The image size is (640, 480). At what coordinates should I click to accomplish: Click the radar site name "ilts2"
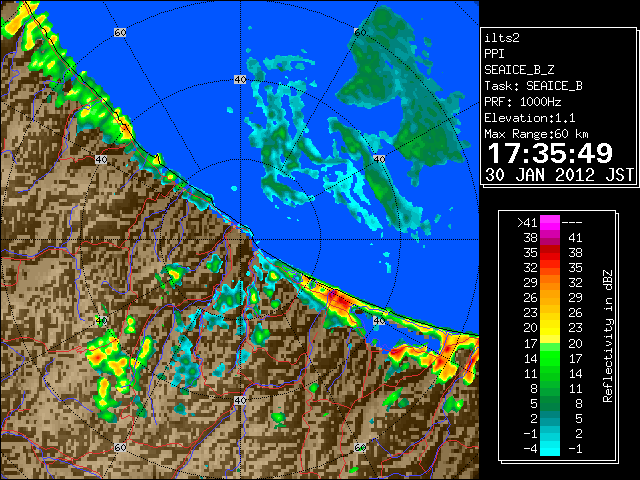click(x=502, y=38)
